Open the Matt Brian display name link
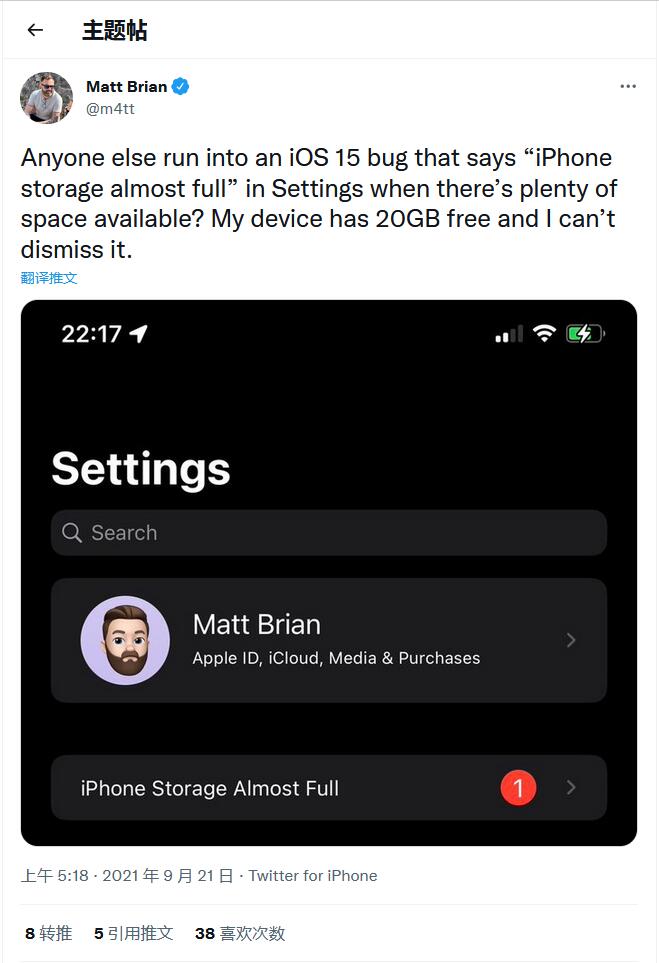 click(127, 87)
